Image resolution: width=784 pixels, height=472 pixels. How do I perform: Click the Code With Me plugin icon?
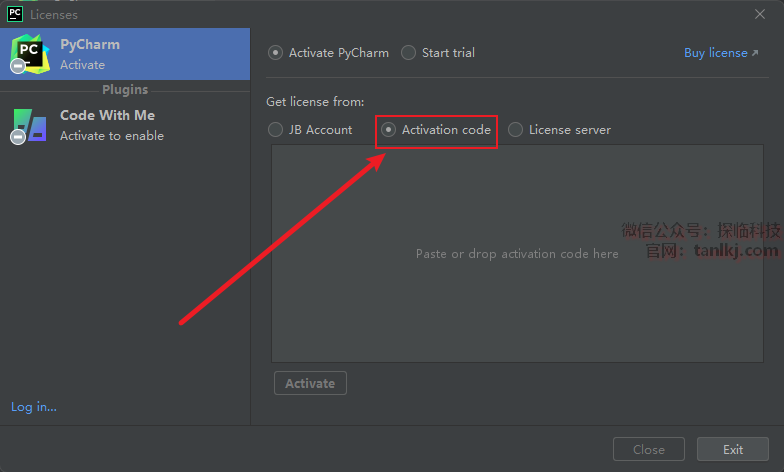pyautogui.click(x=30, y=126)
